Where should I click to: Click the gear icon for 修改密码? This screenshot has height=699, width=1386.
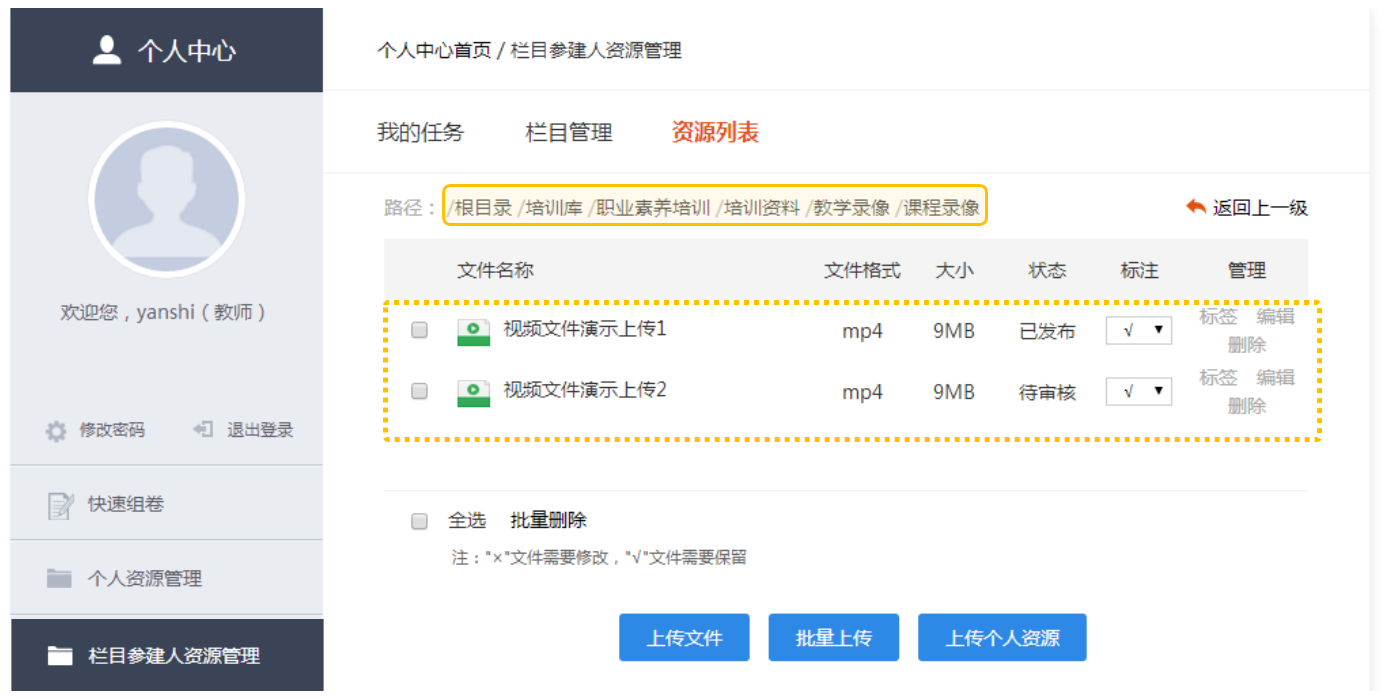(x=56, y=431)
